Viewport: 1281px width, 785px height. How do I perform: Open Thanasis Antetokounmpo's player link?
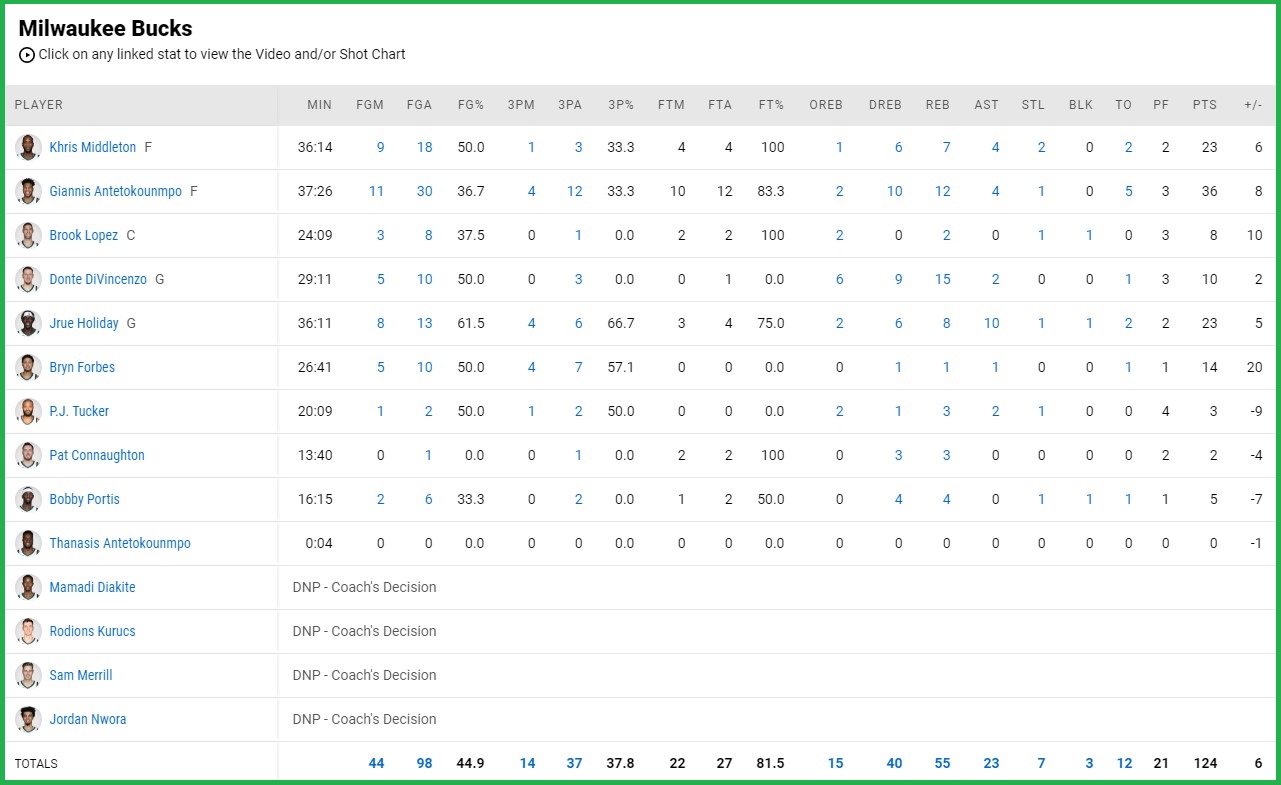120,543
